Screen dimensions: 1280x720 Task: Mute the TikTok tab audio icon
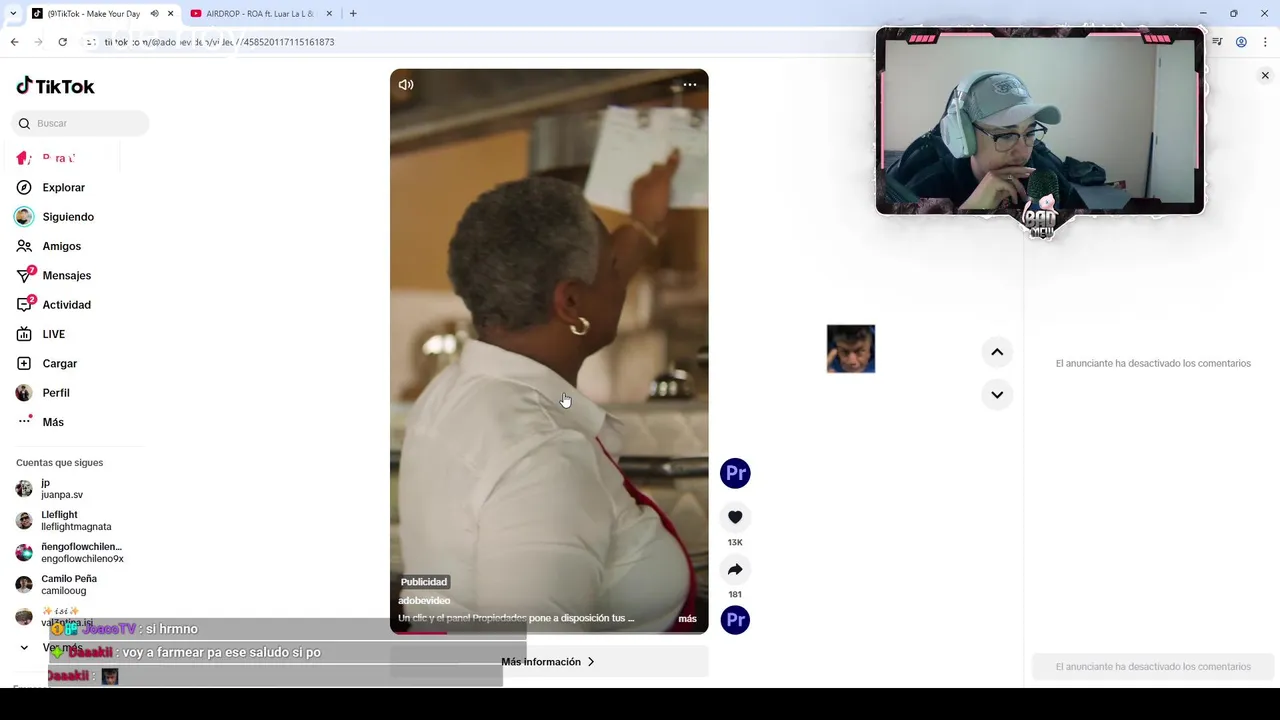pos(154,14)
